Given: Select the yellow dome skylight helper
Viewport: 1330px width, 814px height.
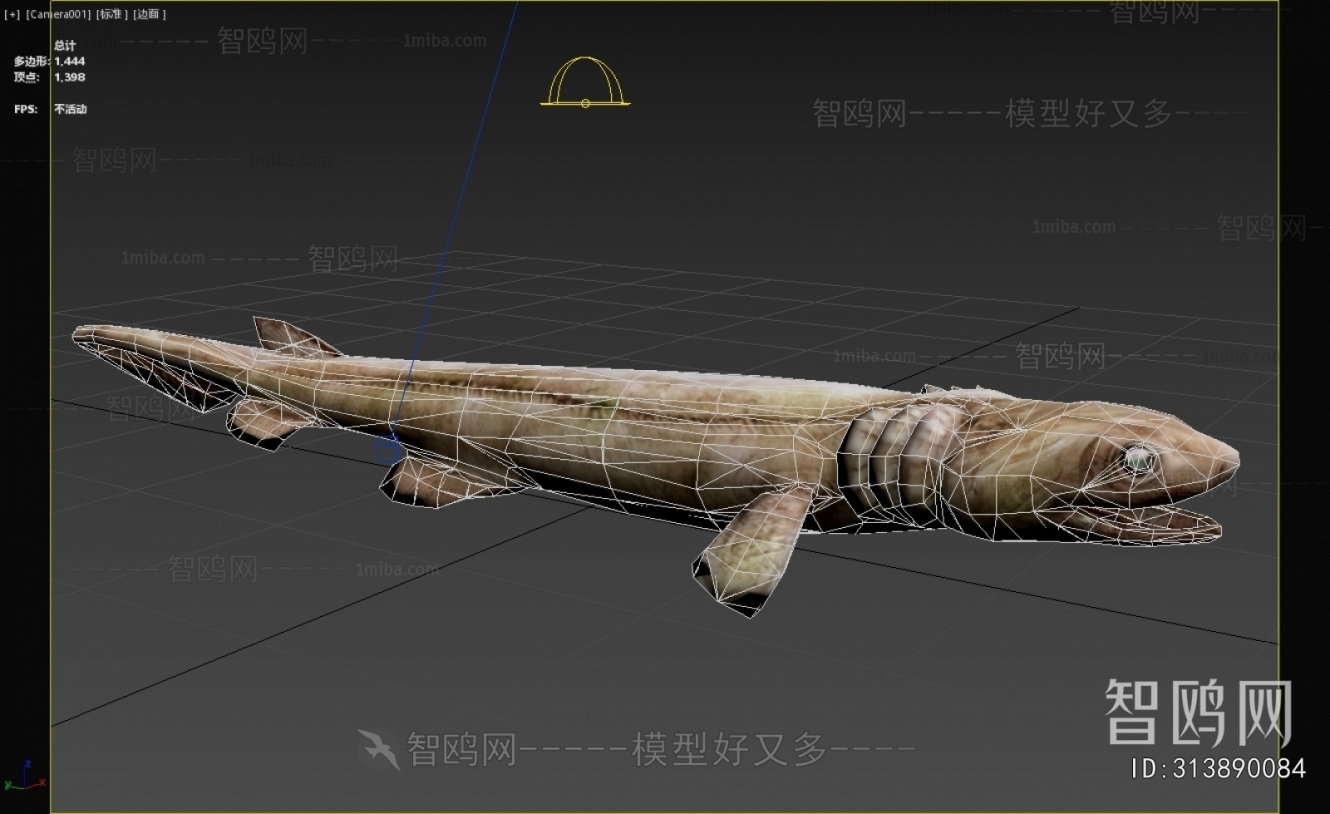Looking at the screenshot, I should (x=585, y=81).
